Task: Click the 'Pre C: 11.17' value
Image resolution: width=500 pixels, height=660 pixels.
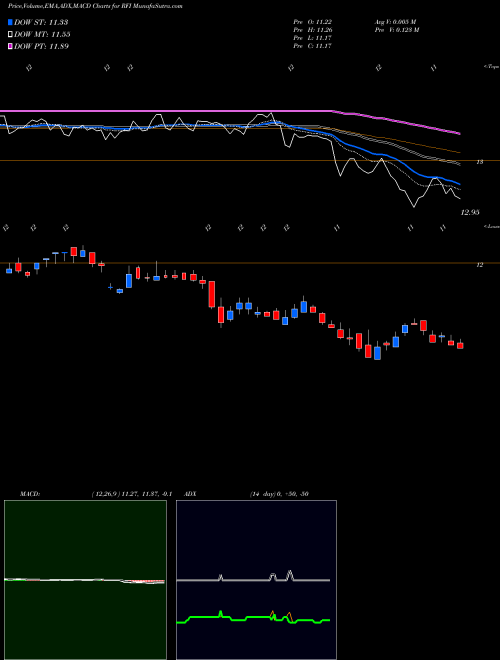Action: 312,46
